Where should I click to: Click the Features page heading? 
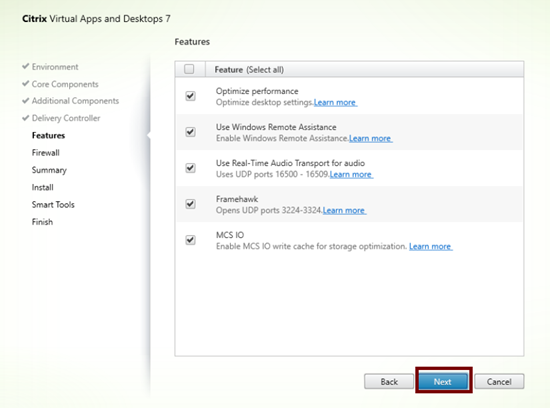point(192,42)
